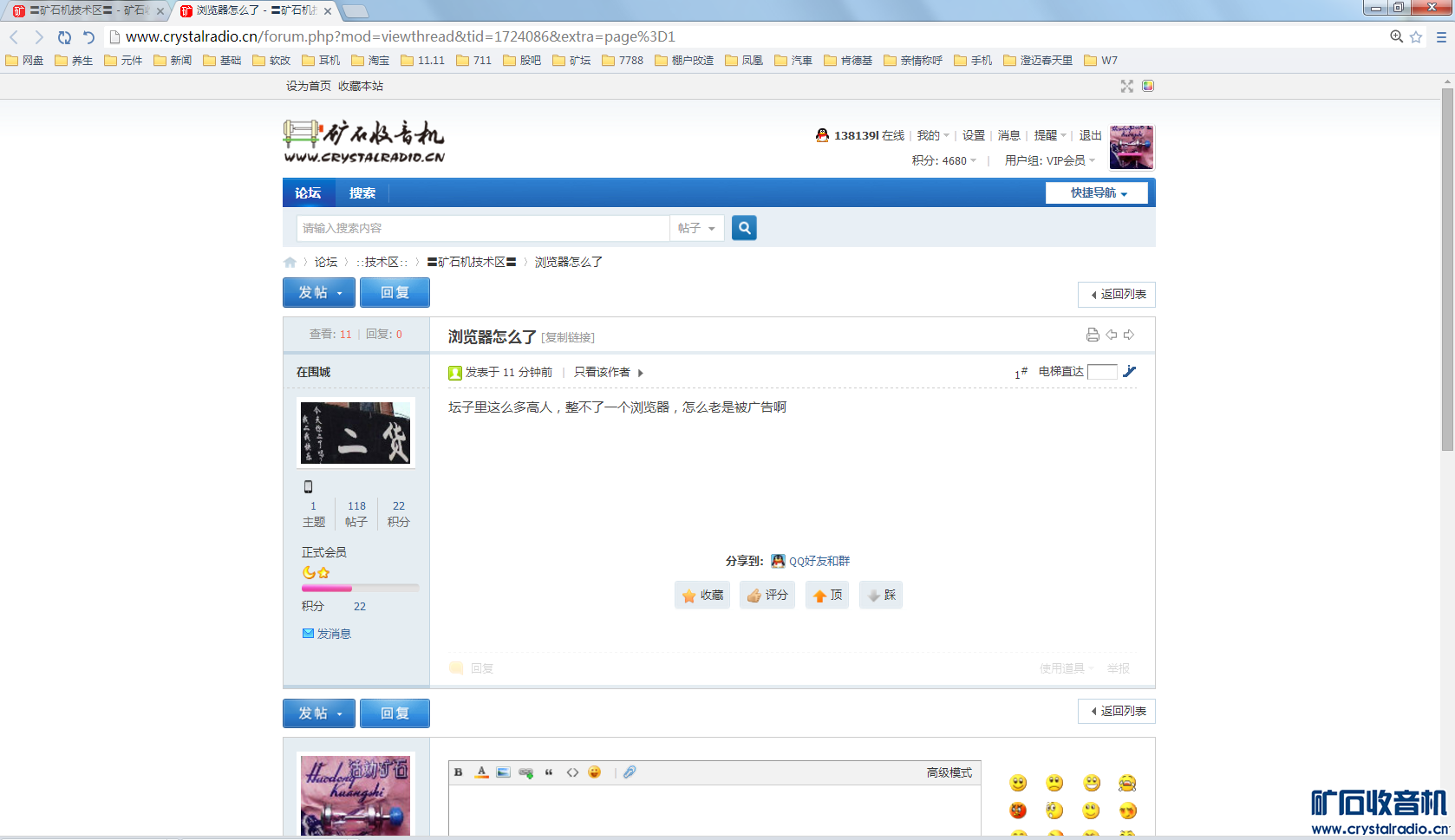Switch to the 搜索 navigation tab
Viewport: 1455px width, 840px height.
(x=362, y=192)
